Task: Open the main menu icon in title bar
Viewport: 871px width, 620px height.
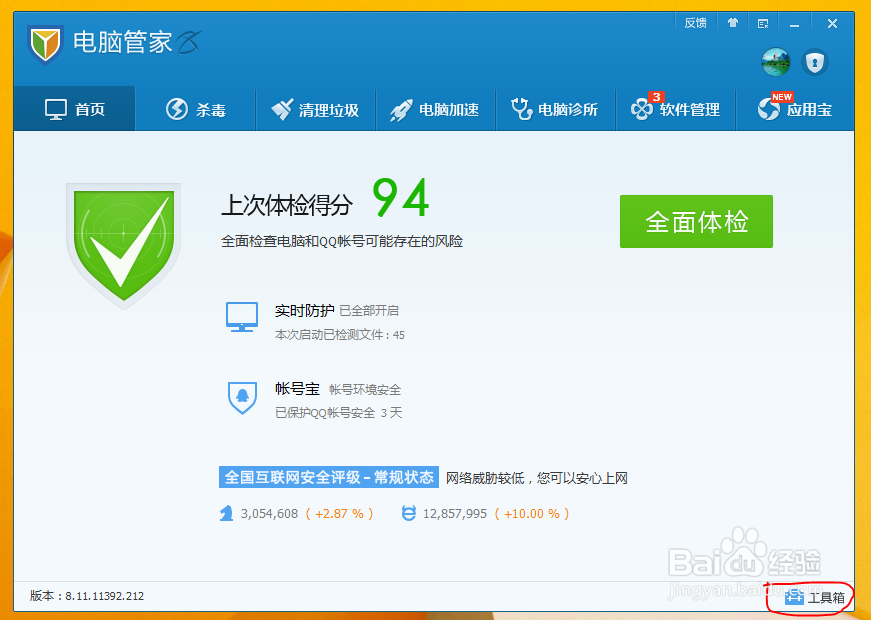Action: (x=763, y=23)
